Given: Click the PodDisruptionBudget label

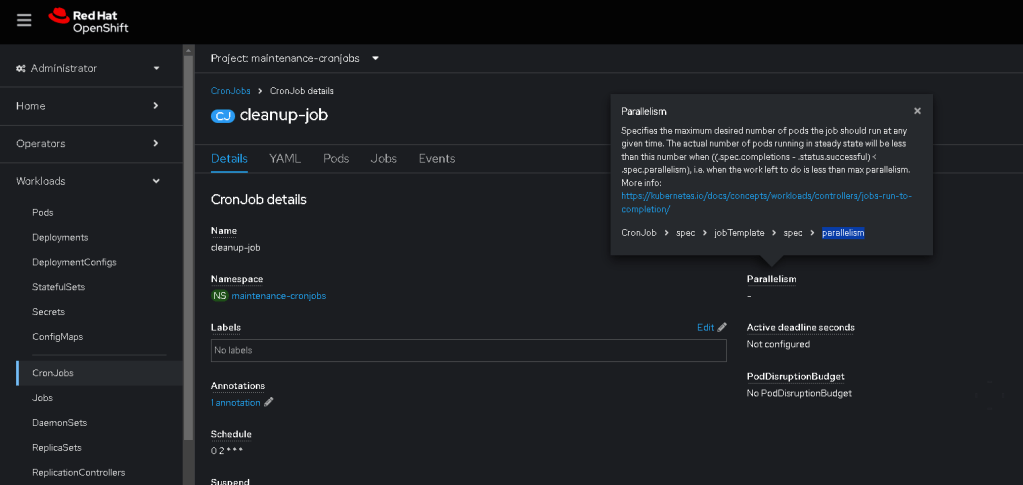Looking at the screenshot, I should pos(795,377).
